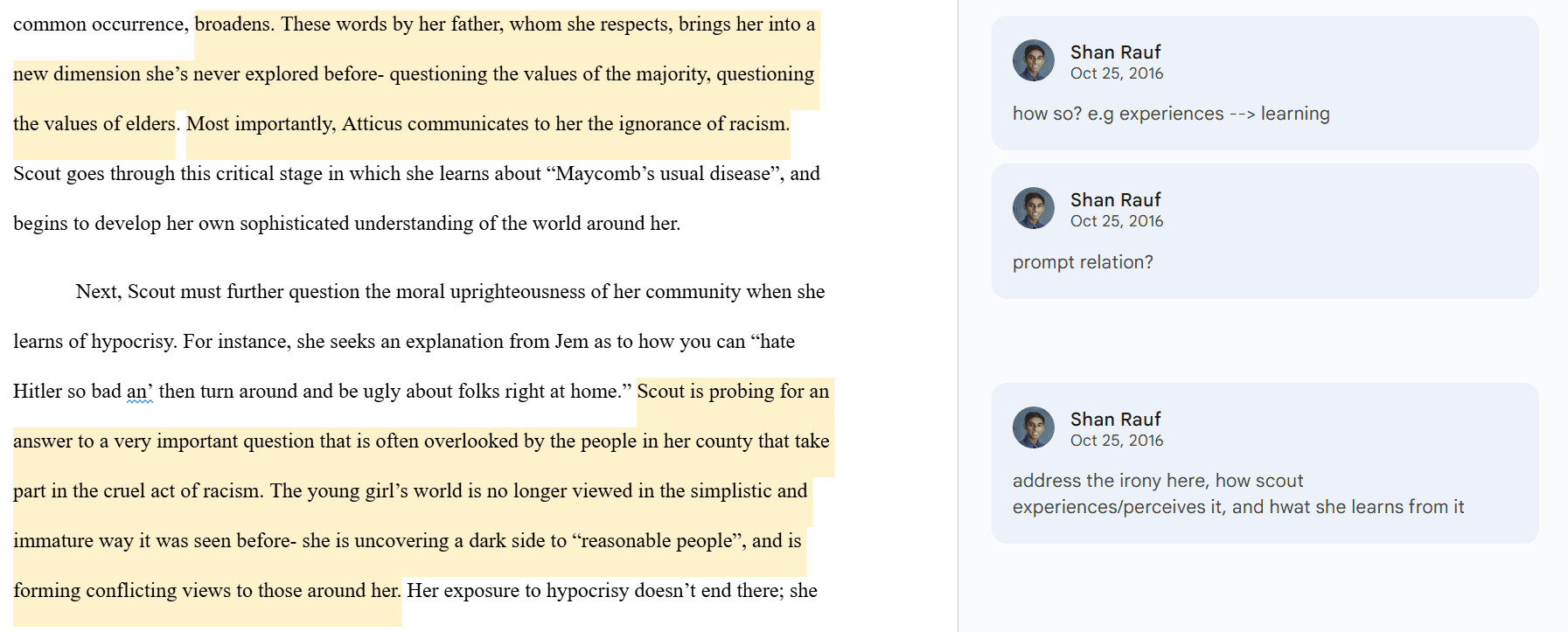The image size is (1568, 632).
Task: Click the Oct 25, 2016 date on the 'how so?' comment
Action: [x=1116, y=73]
